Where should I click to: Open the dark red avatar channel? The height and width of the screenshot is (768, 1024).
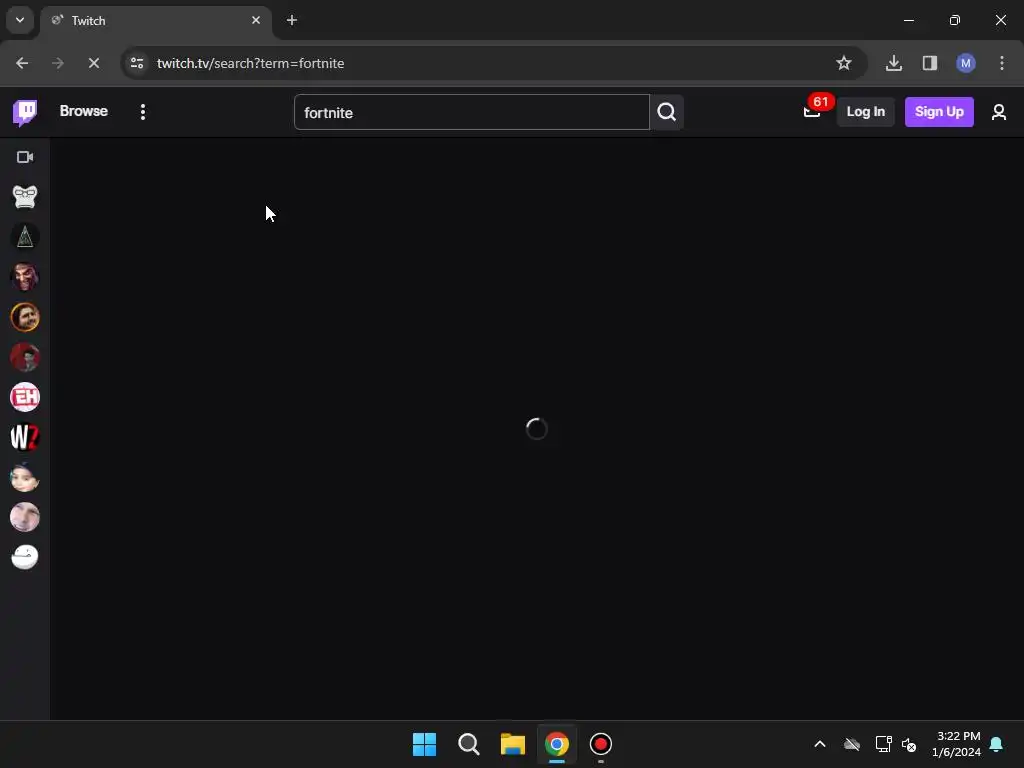pos(25,357)
